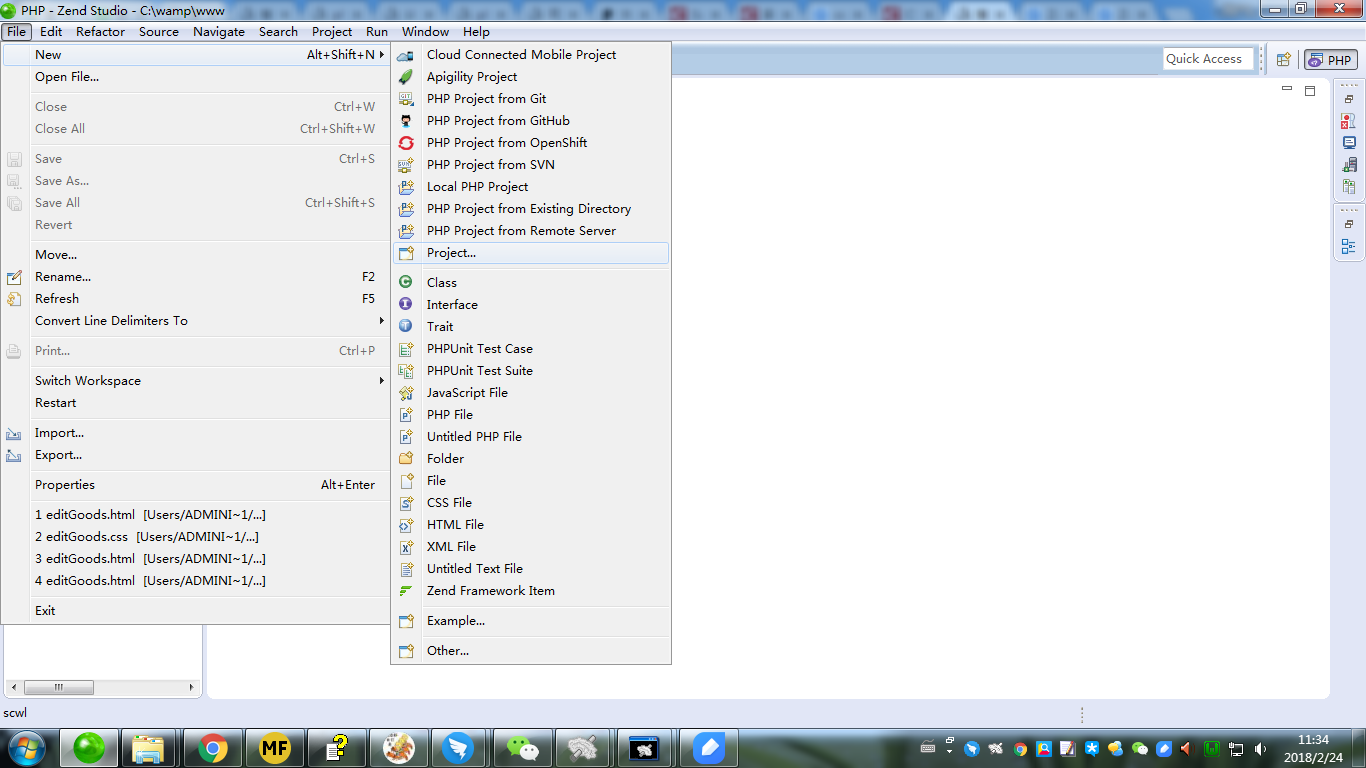The height and width of the screenshot is (768, 1366).
Task: Open the servers view icon in right trim
Action: 1349,165
